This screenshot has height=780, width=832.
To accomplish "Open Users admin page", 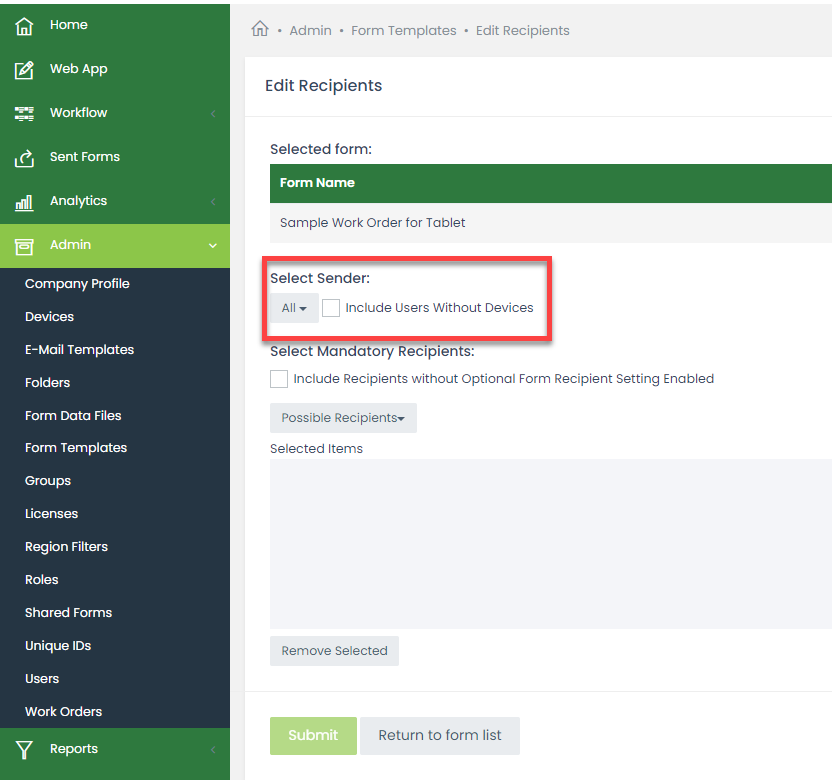I will point(42,679).
